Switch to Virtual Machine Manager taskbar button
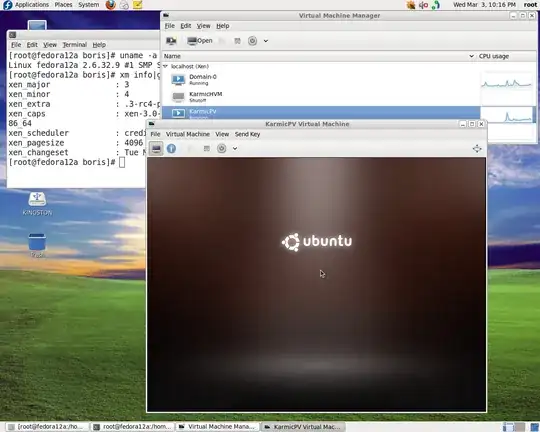This screenshot has width=540, height=432. pos(217,427)
